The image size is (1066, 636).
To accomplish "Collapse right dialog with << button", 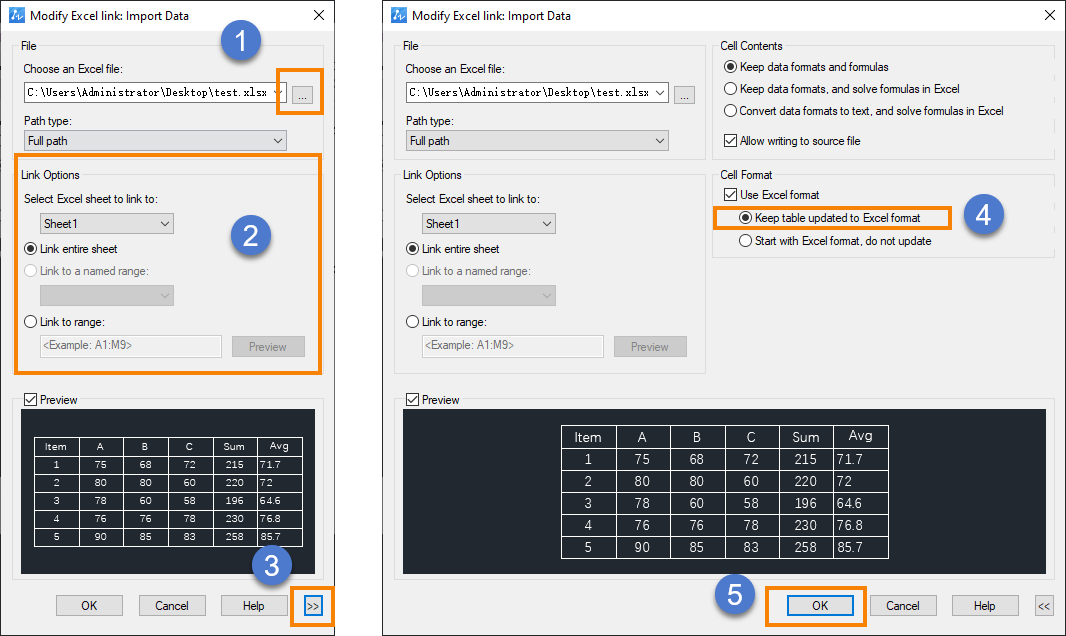I will pos(1044,605).
